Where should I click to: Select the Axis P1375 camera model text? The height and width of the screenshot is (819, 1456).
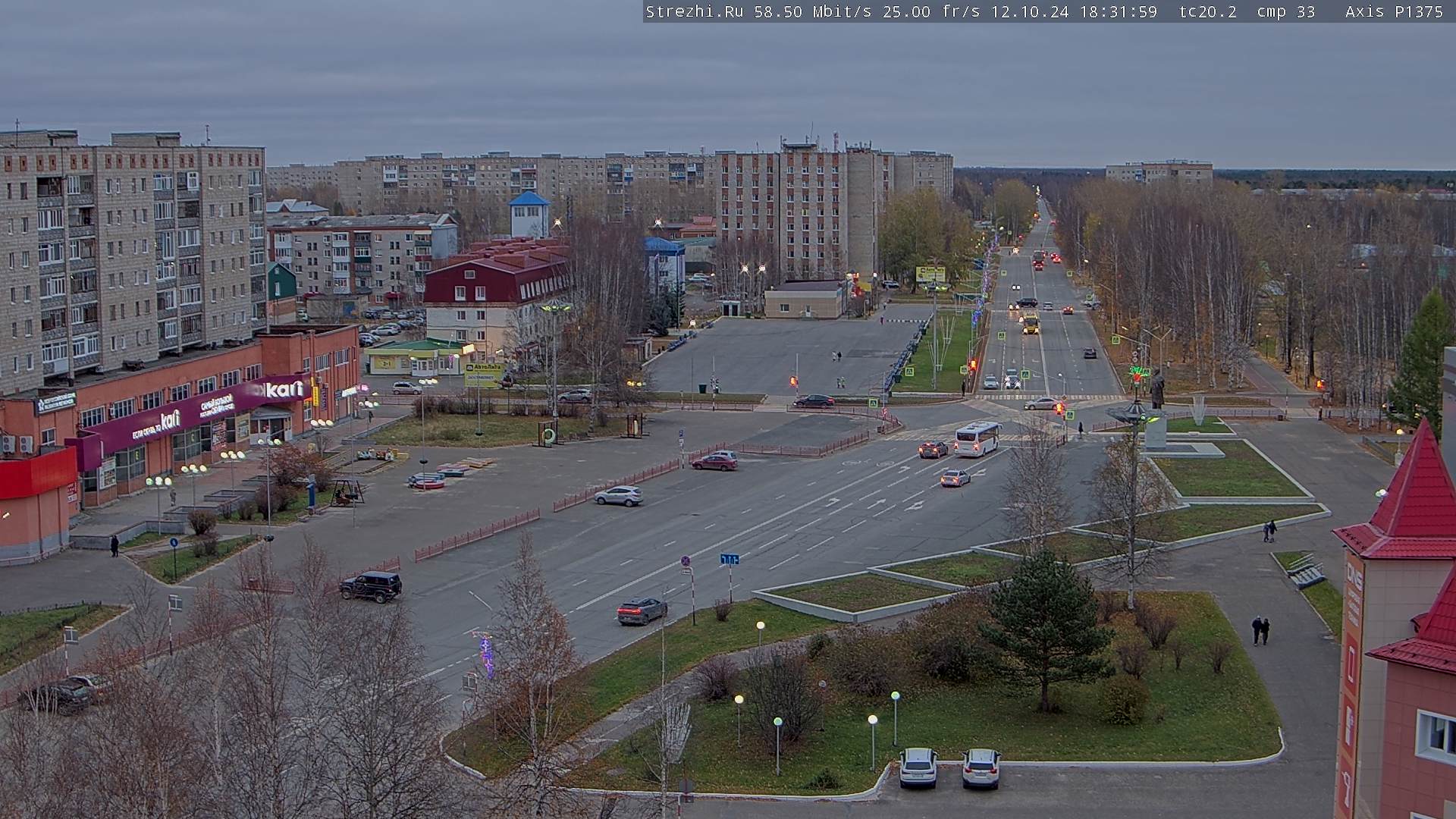coord(1394,11)
